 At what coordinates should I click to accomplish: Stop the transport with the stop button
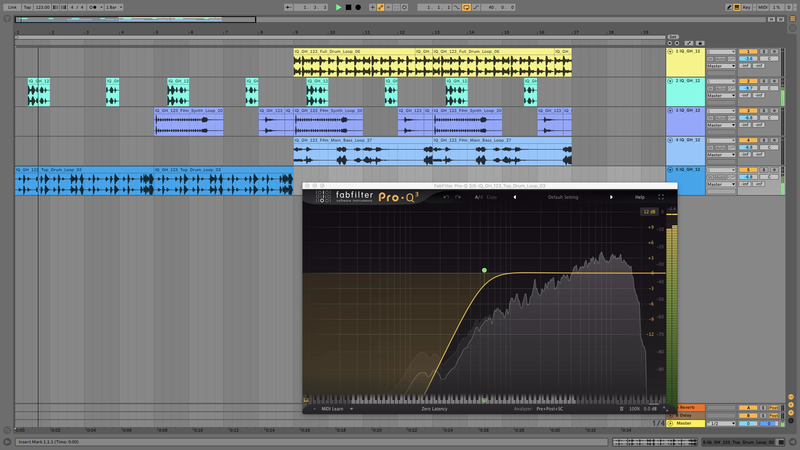pos(348,7)
